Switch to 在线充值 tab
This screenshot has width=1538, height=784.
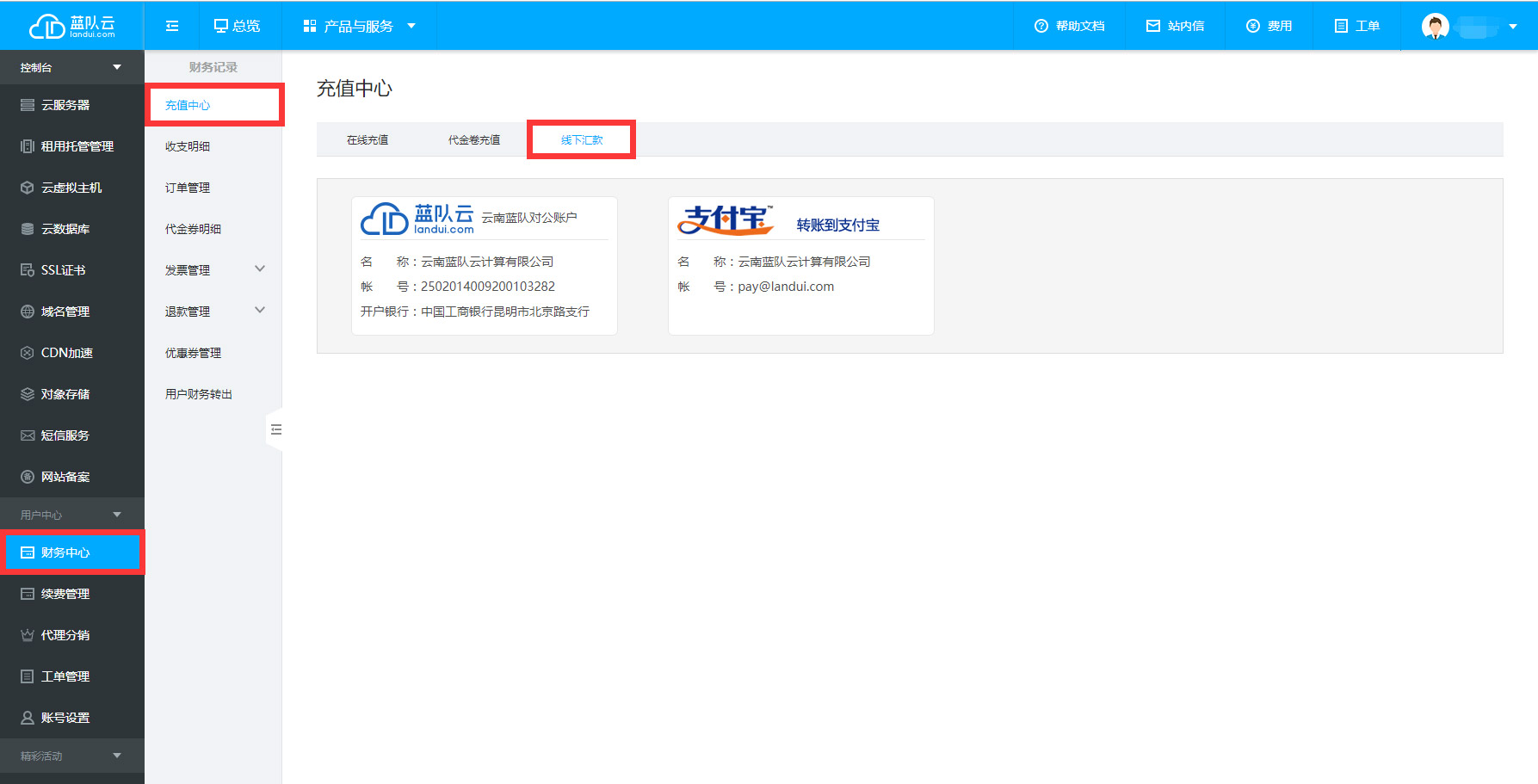[368, 139]
